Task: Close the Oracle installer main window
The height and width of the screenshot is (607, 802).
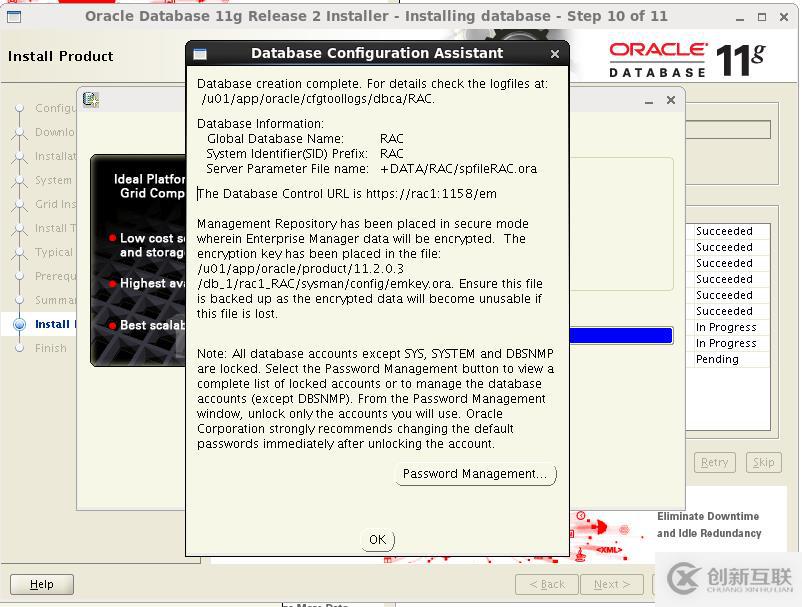Action: tap(784, 17)
